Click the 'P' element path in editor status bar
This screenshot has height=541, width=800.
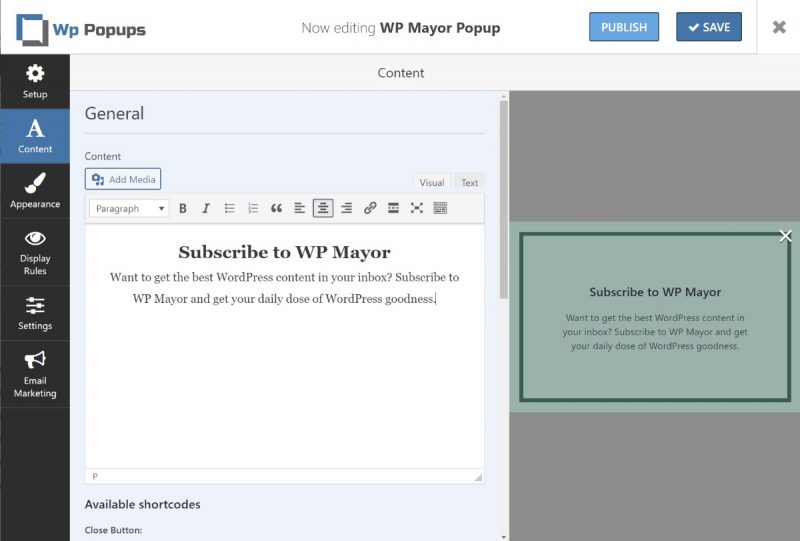[x=95, y=476]
